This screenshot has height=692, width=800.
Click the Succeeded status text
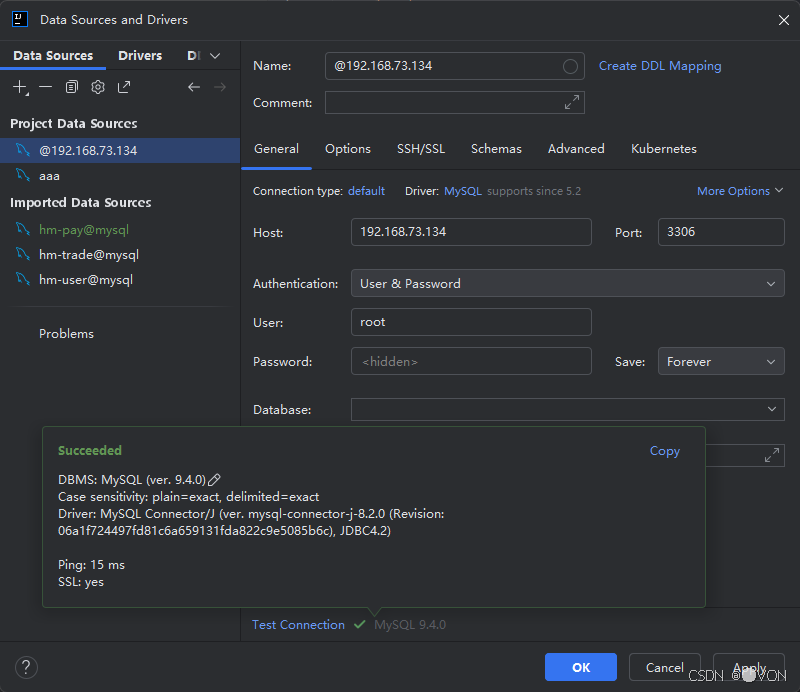(90, 451)
